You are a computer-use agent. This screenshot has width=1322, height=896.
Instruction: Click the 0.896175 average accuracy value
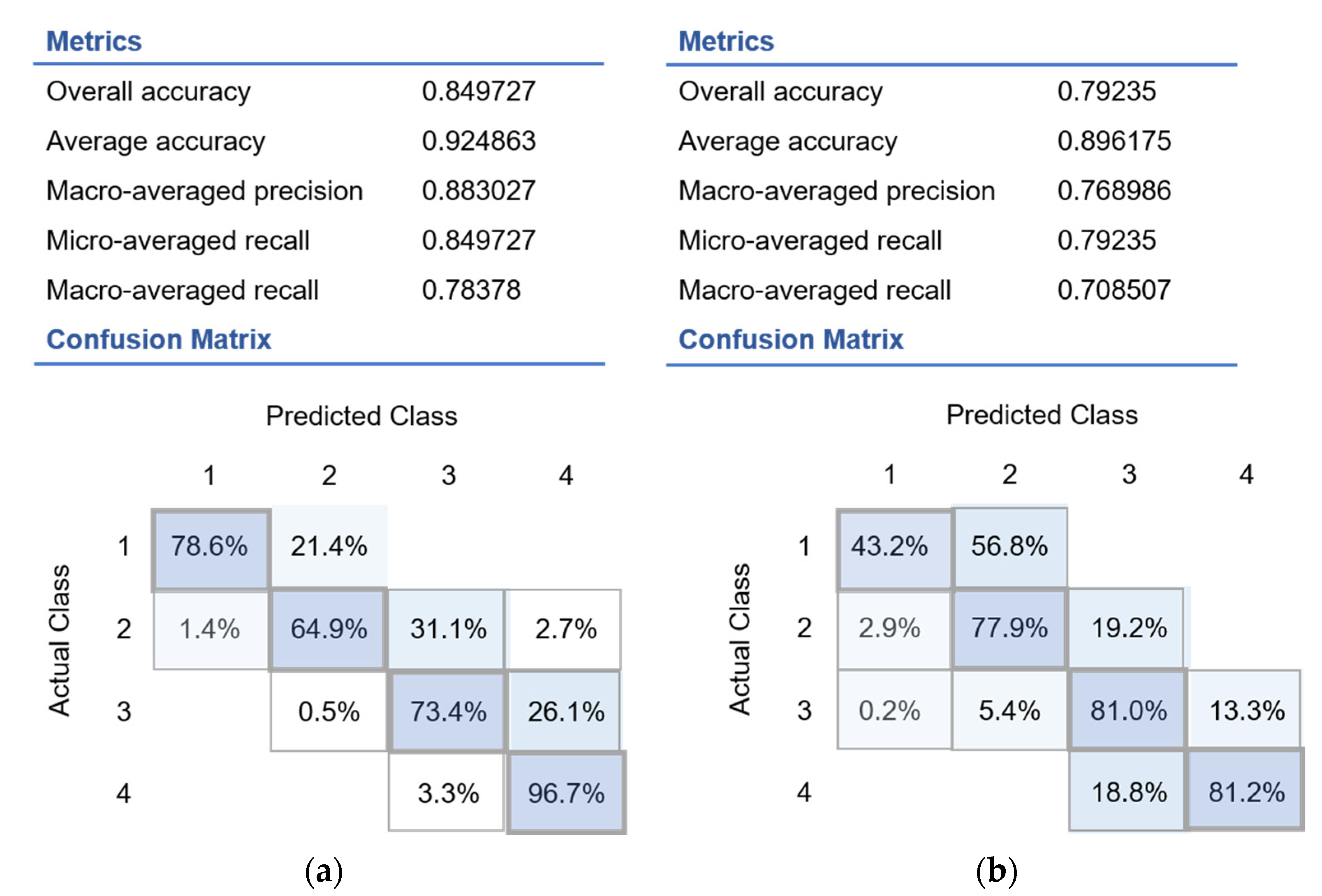[x=1114, y=141]
